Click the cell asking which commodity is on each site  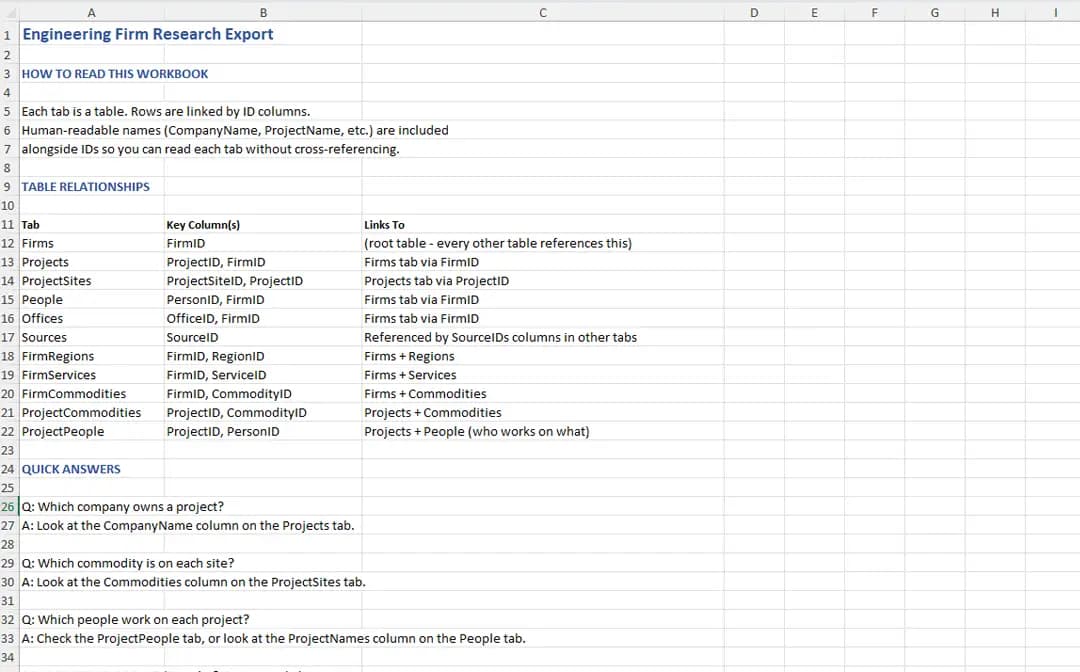coord(91,563)
